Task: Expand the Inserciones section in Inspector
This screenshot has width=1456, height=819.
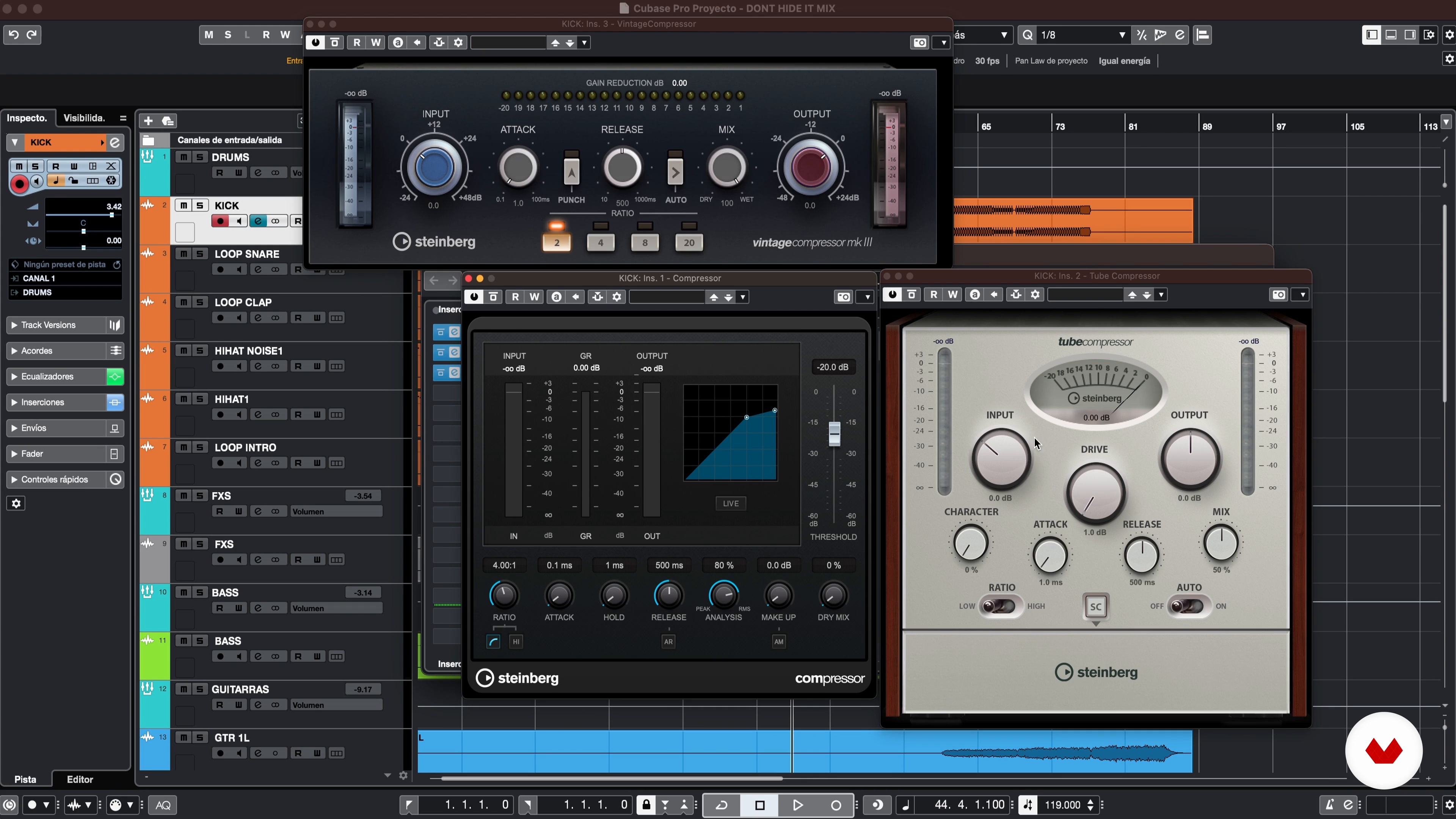Action: (x=14, y=402)
